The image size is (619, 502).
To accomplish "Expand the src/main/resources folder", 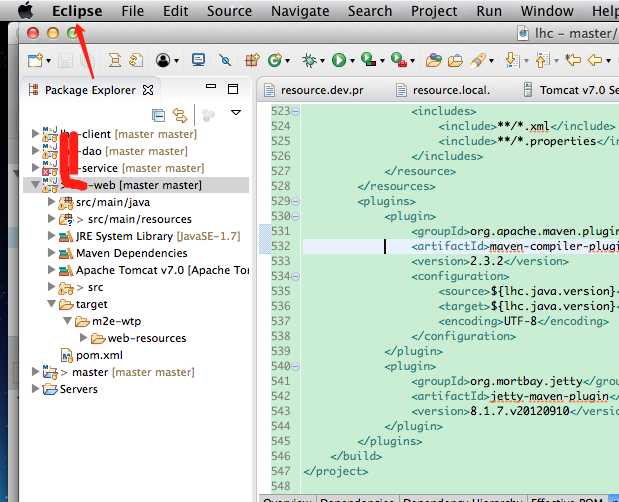I will pos(51,219).
